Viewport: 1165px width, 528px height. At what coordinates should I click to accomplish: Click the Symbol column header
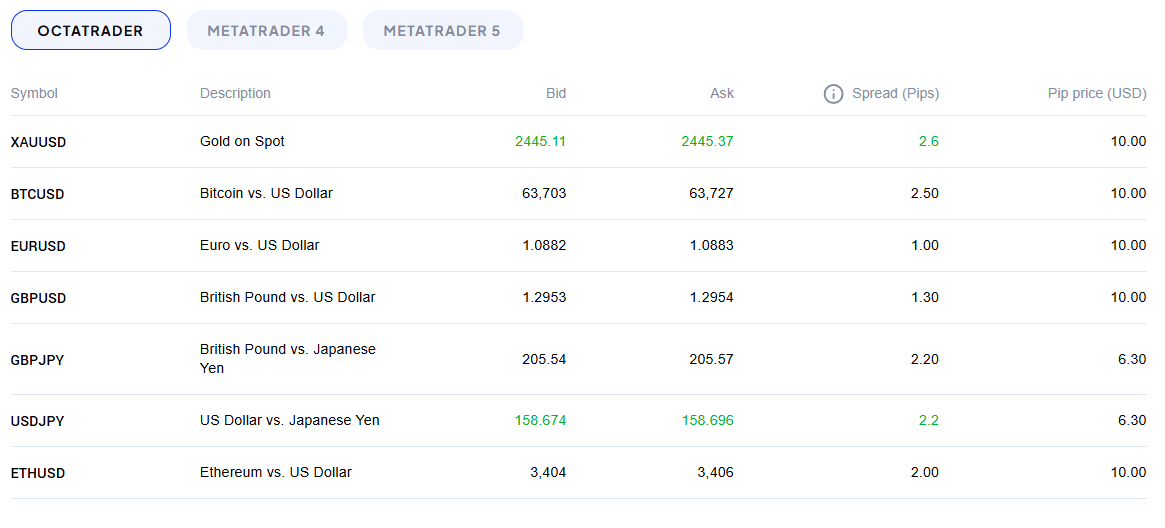pyautogui.click(x=34, y=94)
